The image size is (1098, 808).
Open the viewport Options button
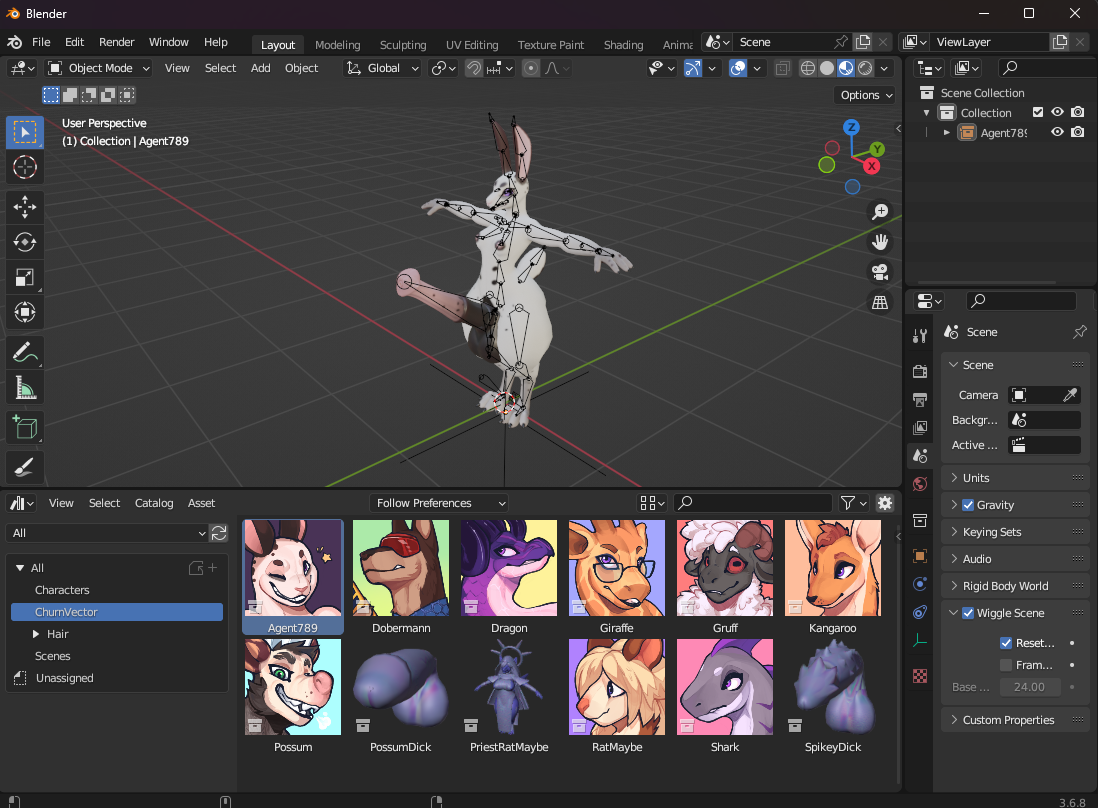866,95
